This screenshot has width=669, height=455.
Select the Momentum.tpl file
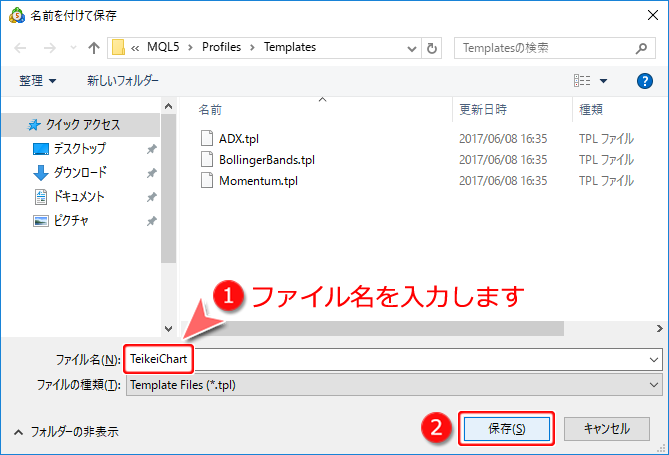pos(259,181)
